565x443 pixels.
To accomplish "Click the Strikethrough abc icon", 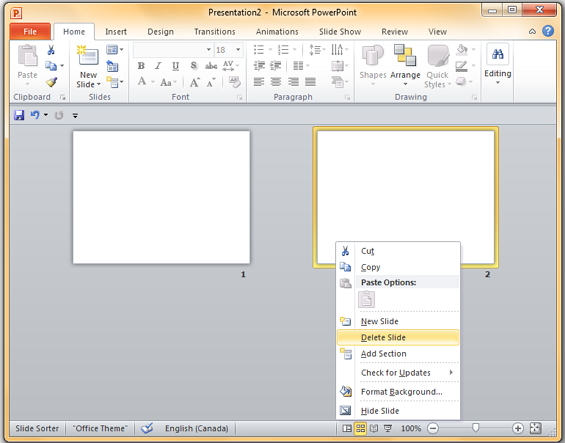I will click(211, 66).
